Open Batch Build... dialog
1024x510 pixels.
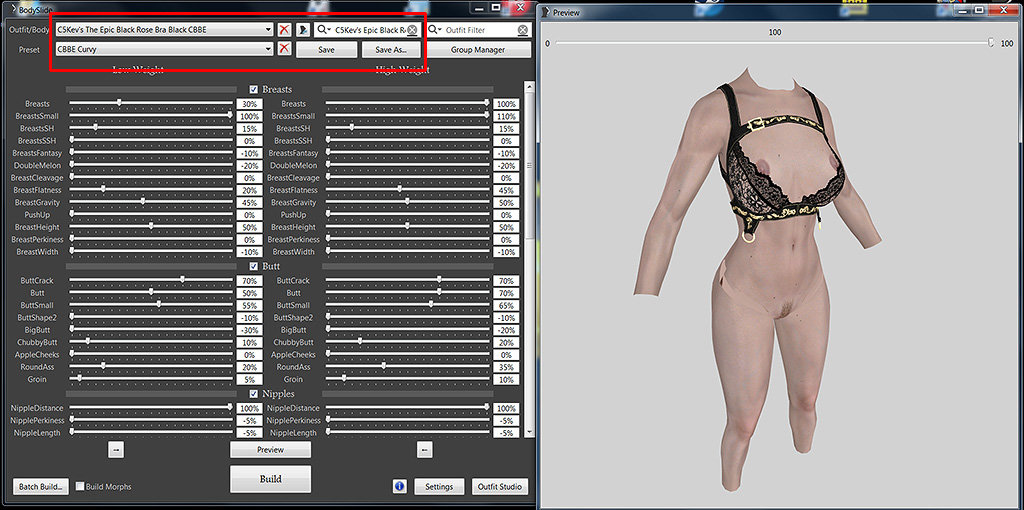pyautogui.click(x=40, y=486)
